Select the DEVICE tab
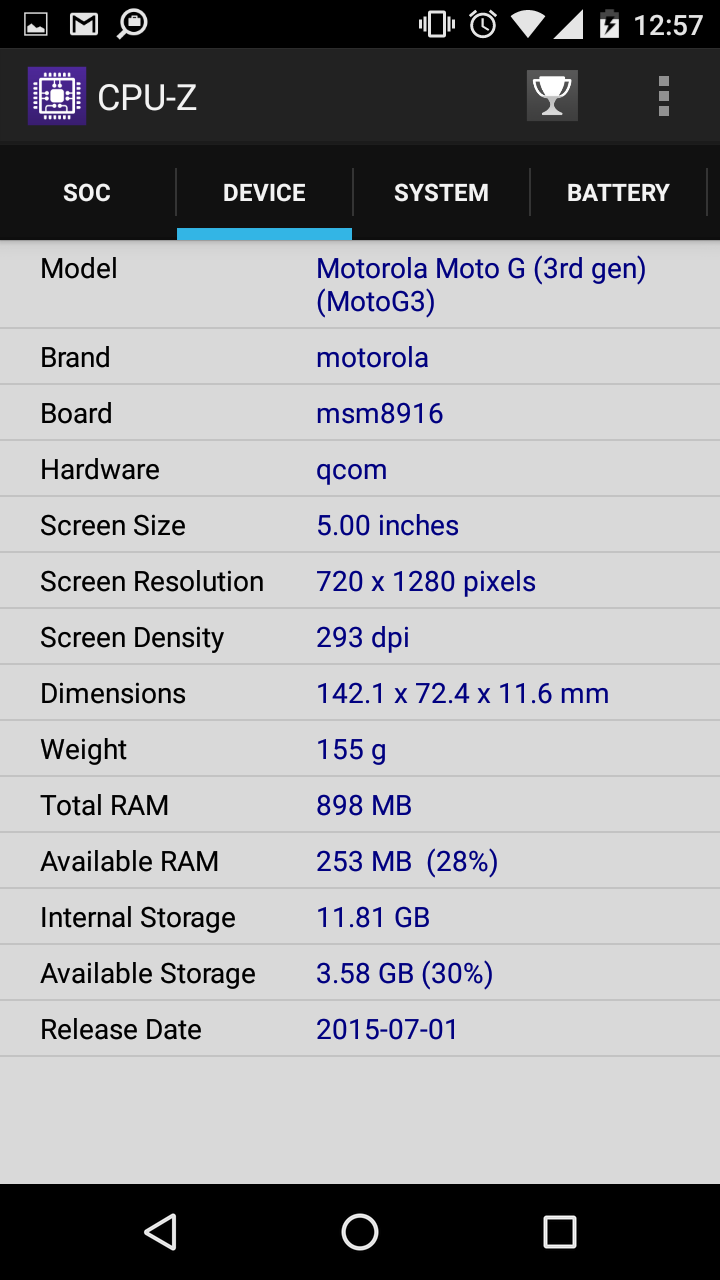The image size is (720, 1280). coord(265,193)
